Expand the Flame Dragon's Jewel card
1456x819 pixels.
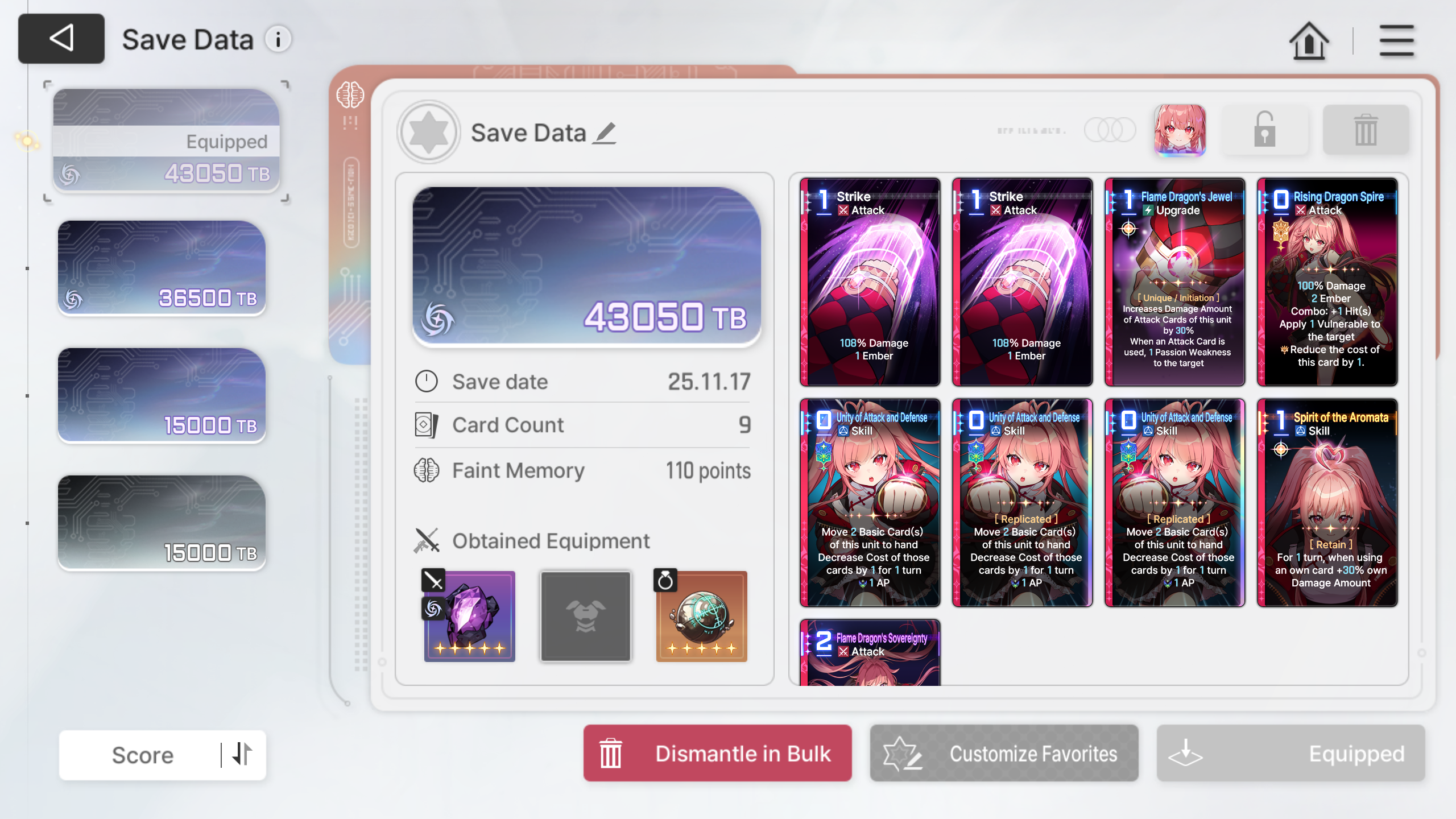[1174, 282]
